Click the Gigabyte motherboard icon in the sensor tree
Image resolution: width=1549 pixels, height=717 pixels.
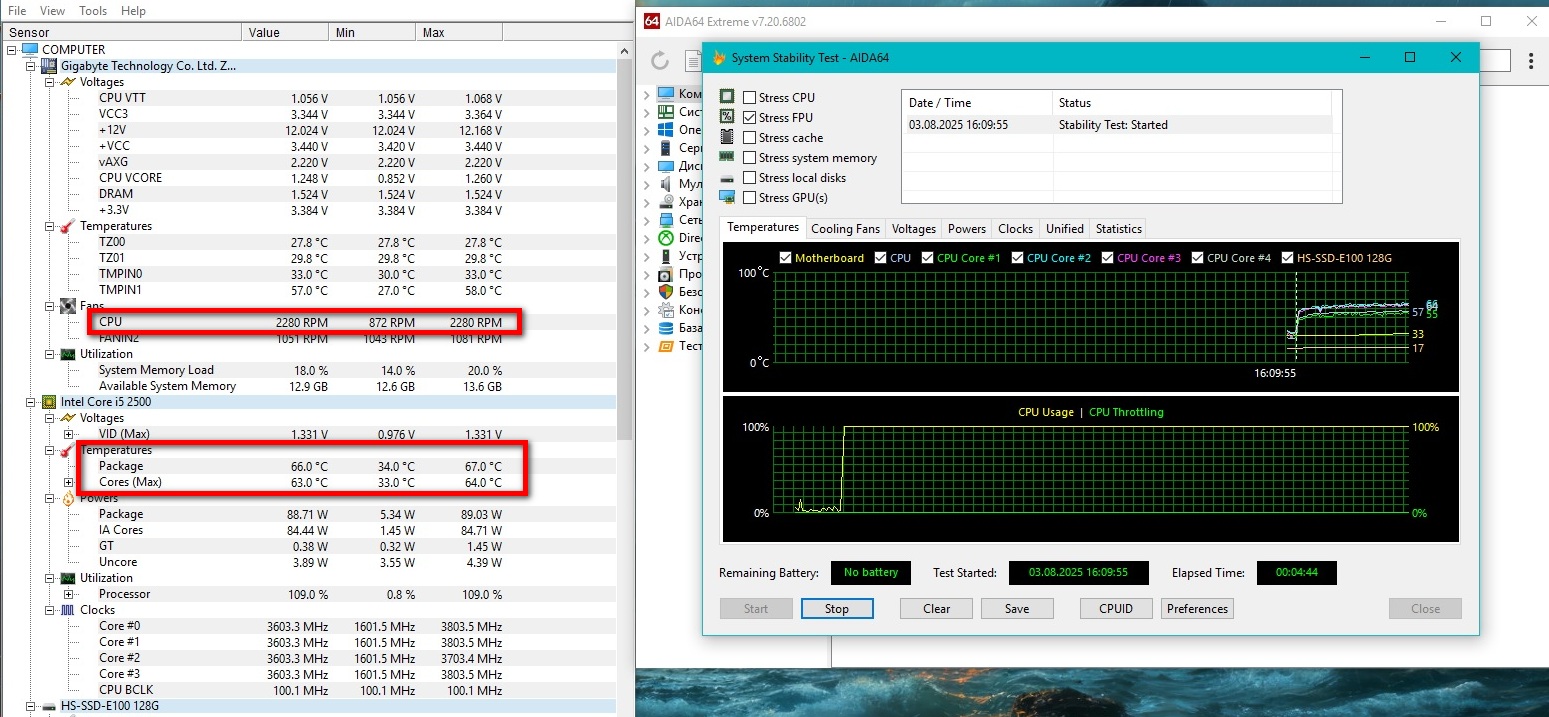48,65
